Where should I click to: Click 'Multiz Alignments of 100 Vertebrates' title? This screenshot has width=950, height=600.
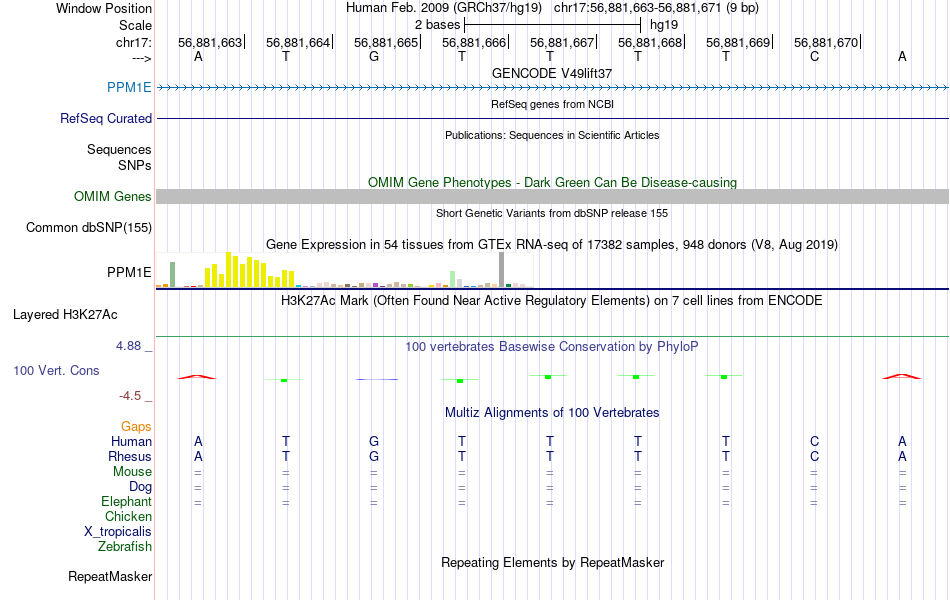coord(552,413)
